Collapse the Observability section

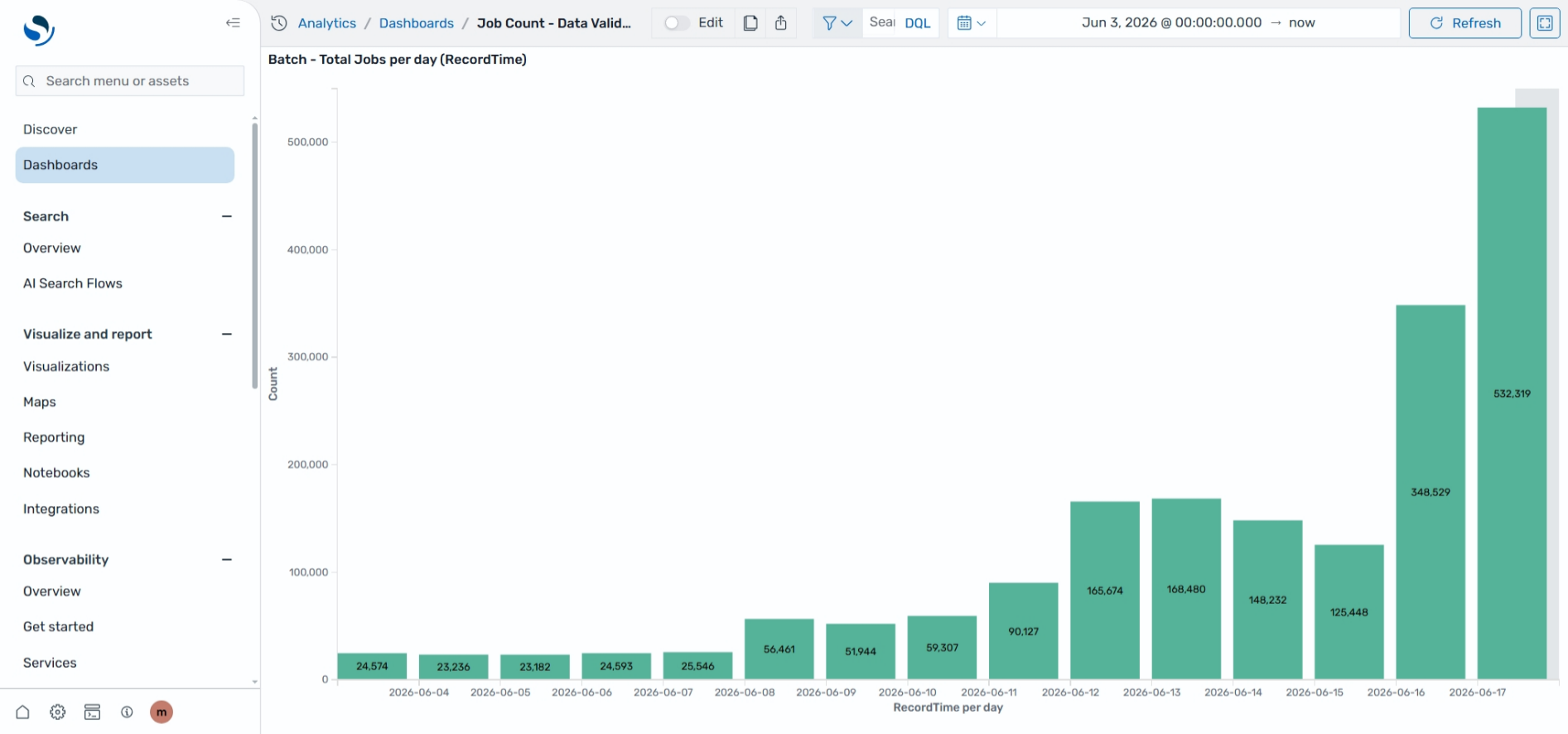tap(227, 559)
